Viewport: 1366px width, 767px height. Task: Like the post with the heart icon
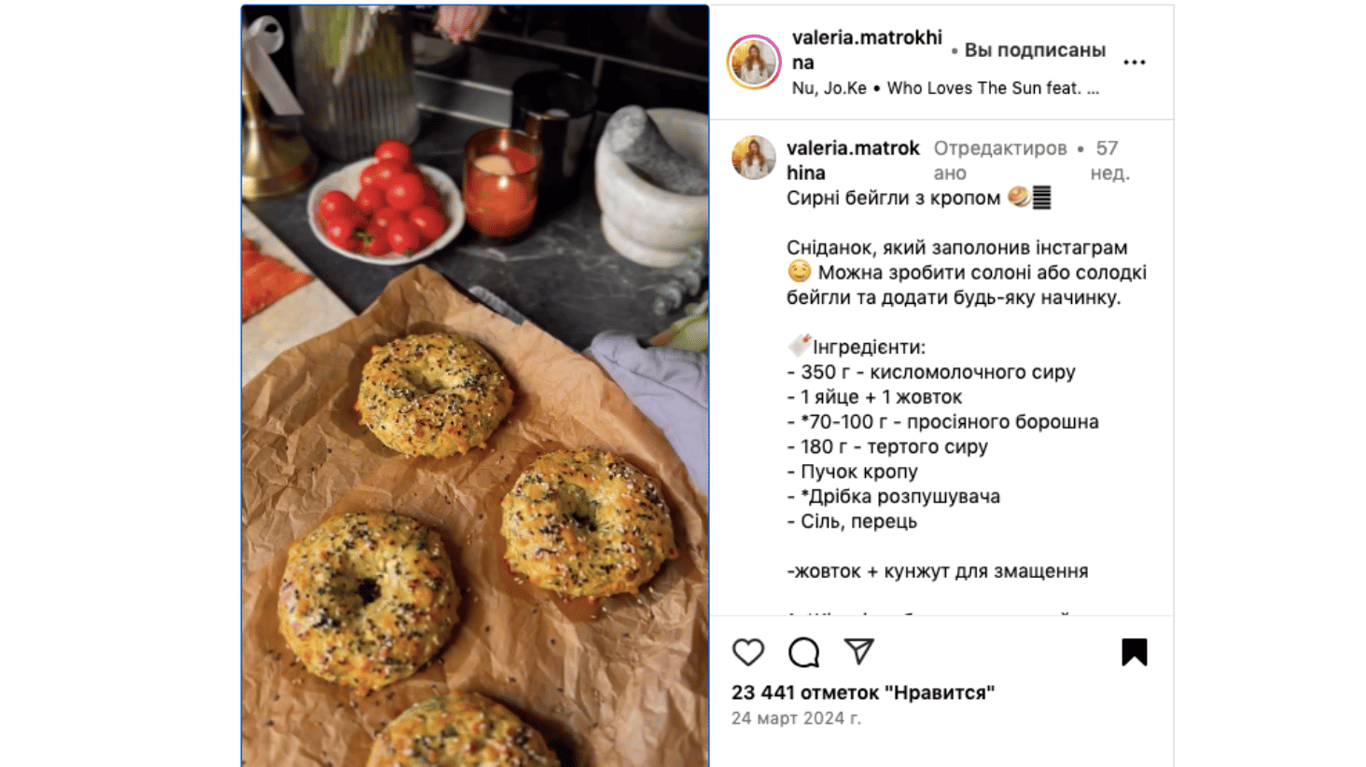click(748, 653)
